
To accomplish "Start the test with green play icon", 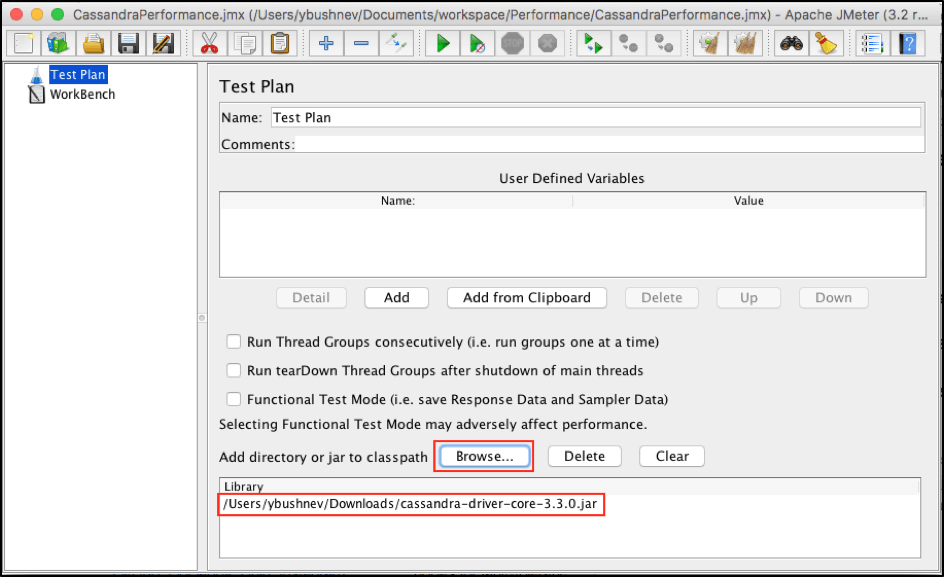I will (441, 43).
